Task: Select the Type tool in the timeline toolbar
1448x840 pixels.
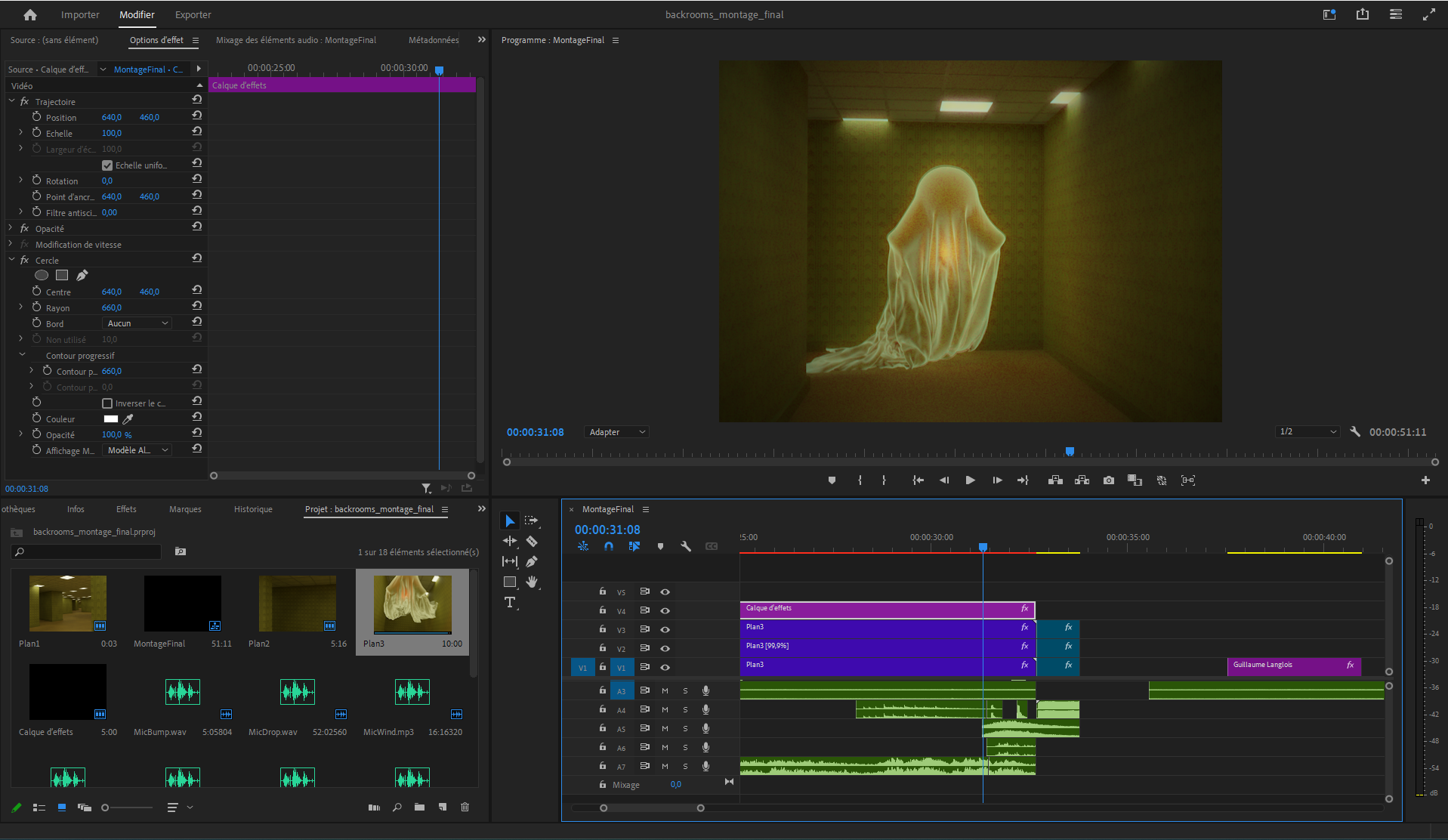Action: 510,602
